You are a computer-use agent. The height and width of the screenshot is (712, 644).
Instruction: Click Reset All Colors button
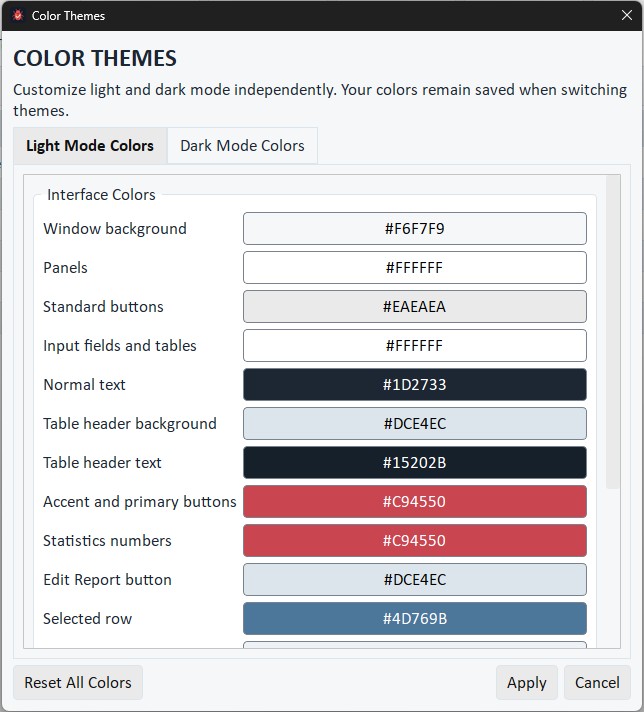pos(78,682)
